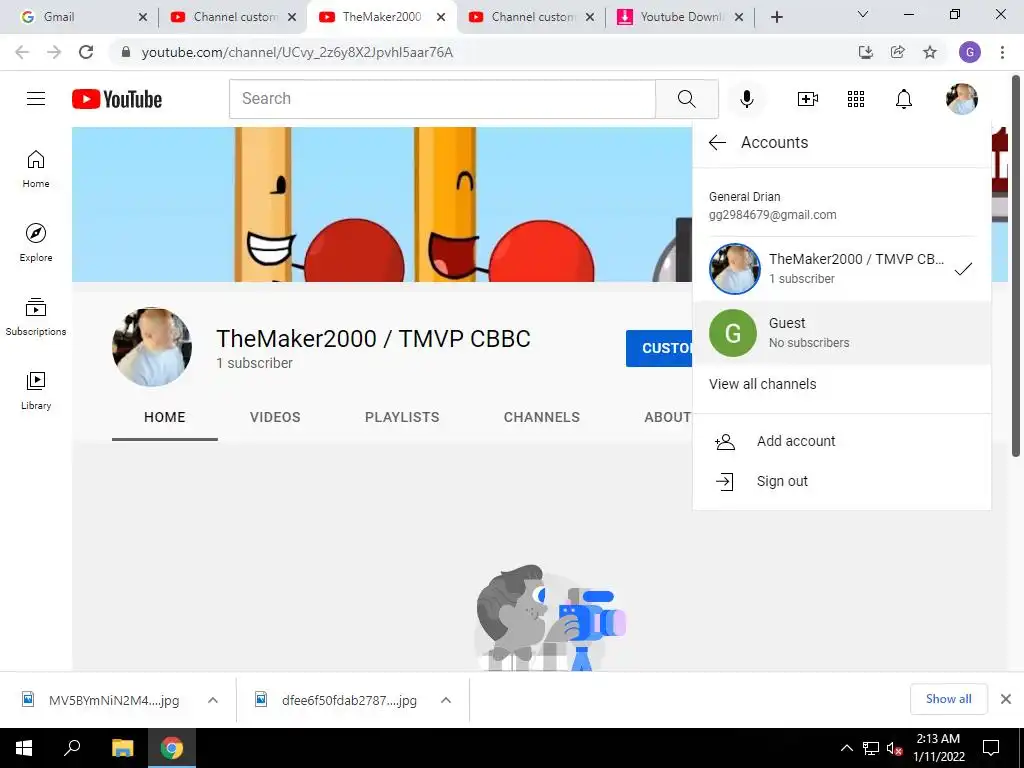Click the Chrome taskbar icon
Screen dimensions: 1024x768
[x=172, y=748]
